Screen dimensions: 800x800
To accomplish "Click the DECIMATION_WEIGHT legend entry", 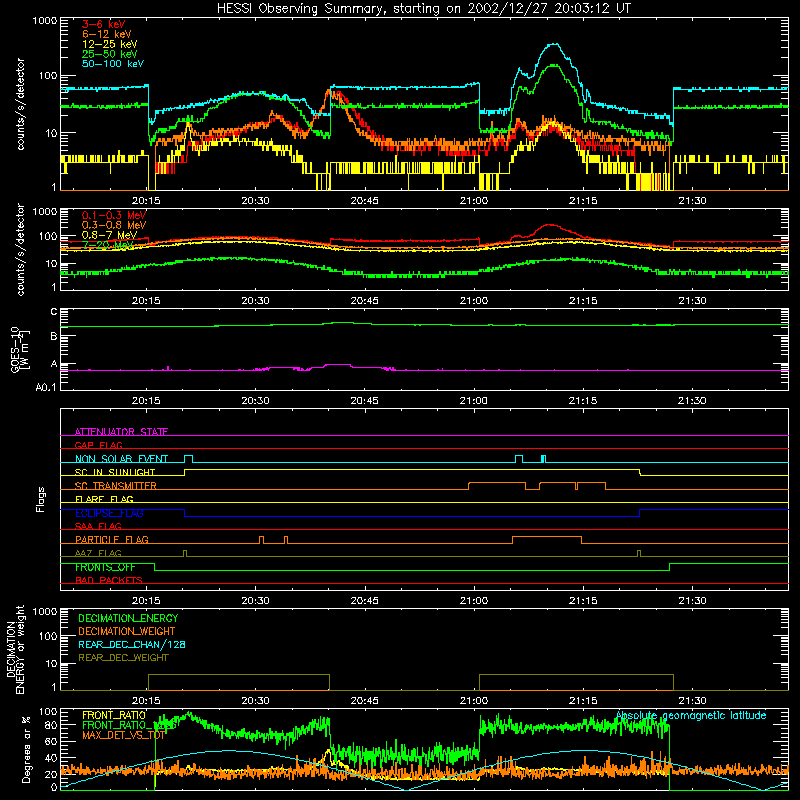I will pyautogui.click(x=127, y=631).
